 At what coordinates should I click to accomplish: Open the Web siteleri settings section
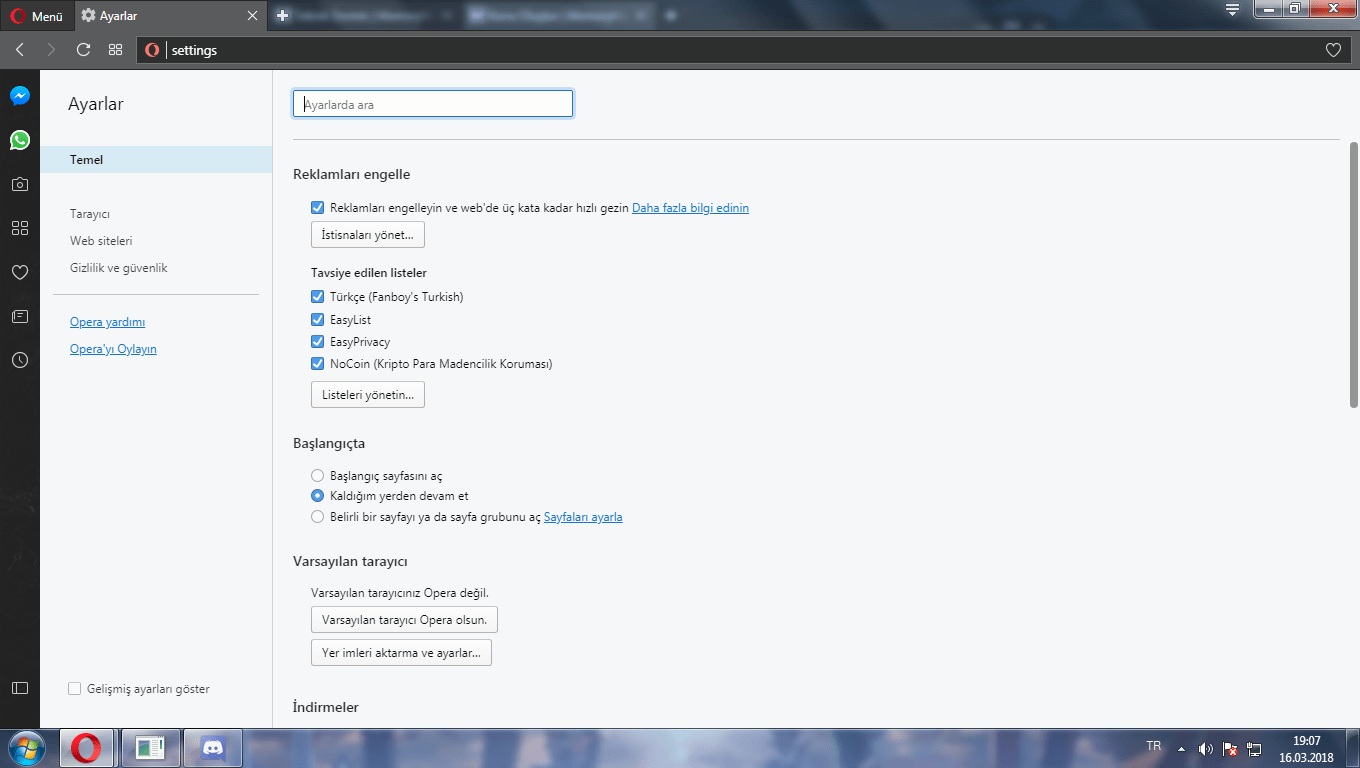click(101, 241)
